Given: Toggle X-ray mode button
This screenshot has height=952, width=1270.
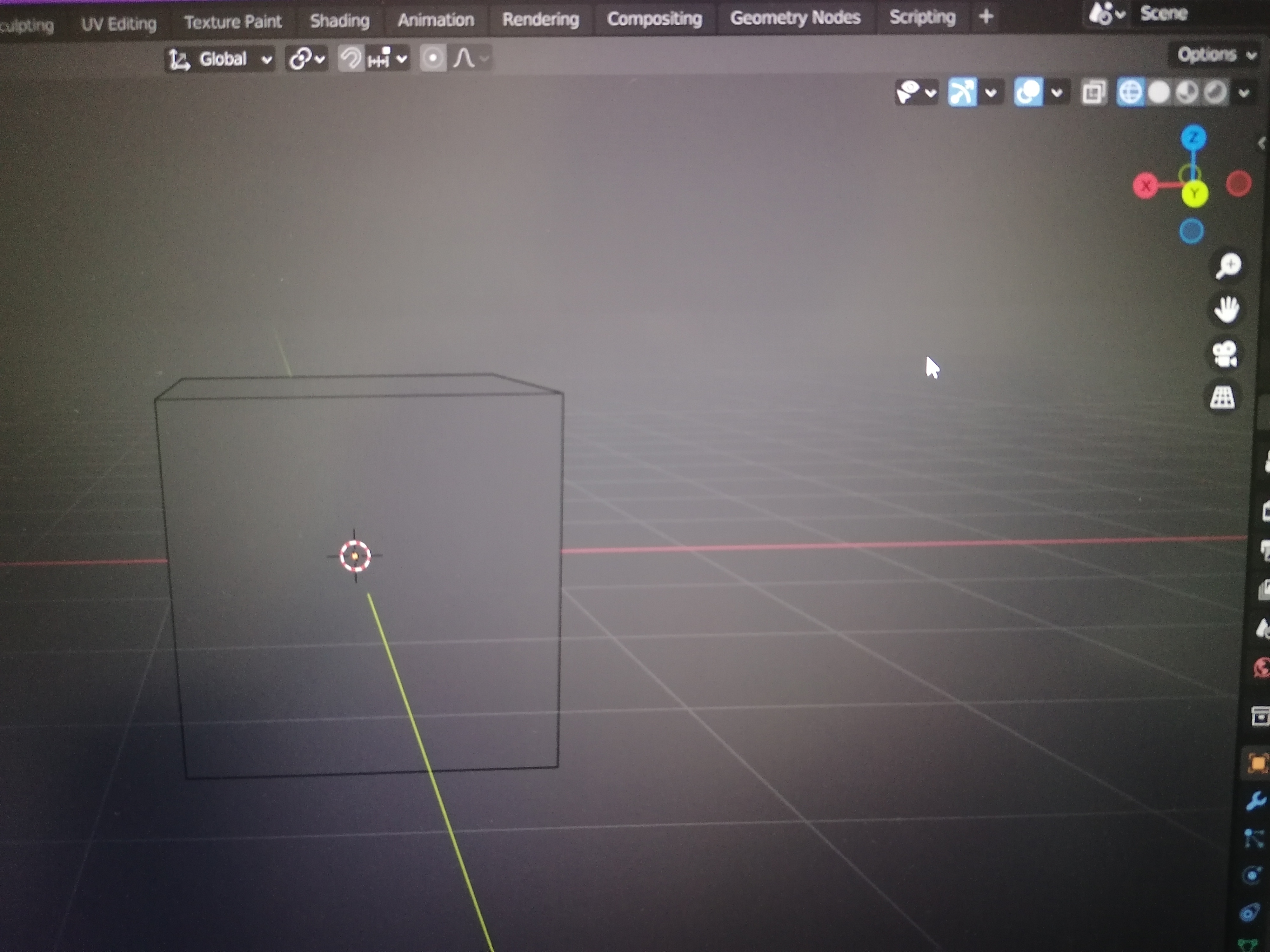Looking at the screenshot, I should coord(1094,92).
